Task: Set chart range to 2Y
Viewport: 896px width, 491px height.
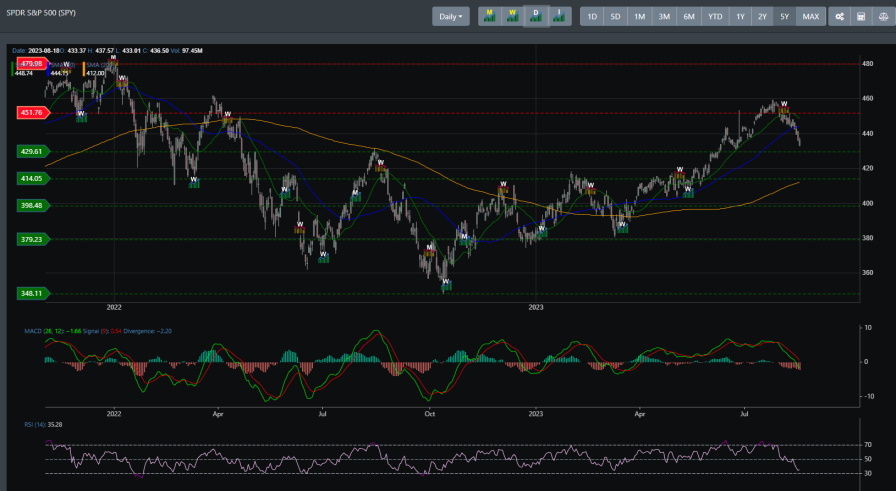Action: (x=762, y=17)
